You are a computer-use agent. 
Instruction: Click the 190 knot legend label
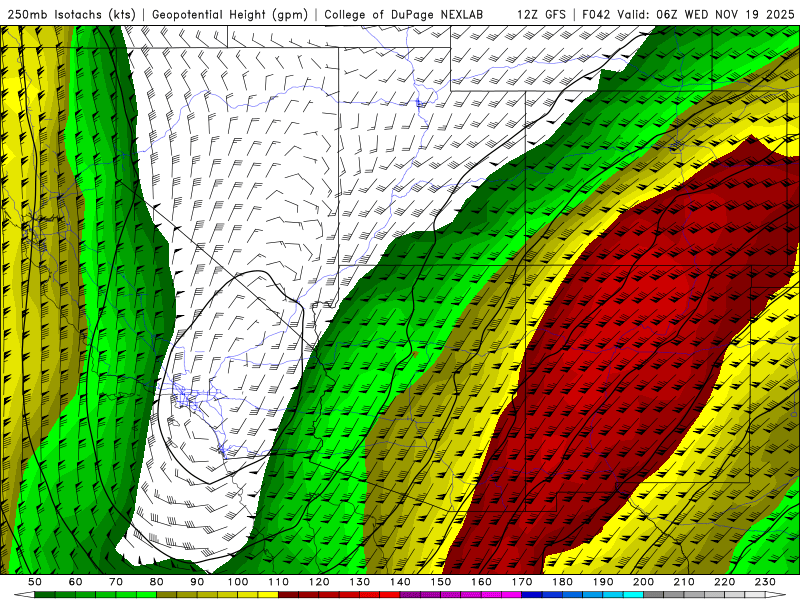[x=603, y=582]
